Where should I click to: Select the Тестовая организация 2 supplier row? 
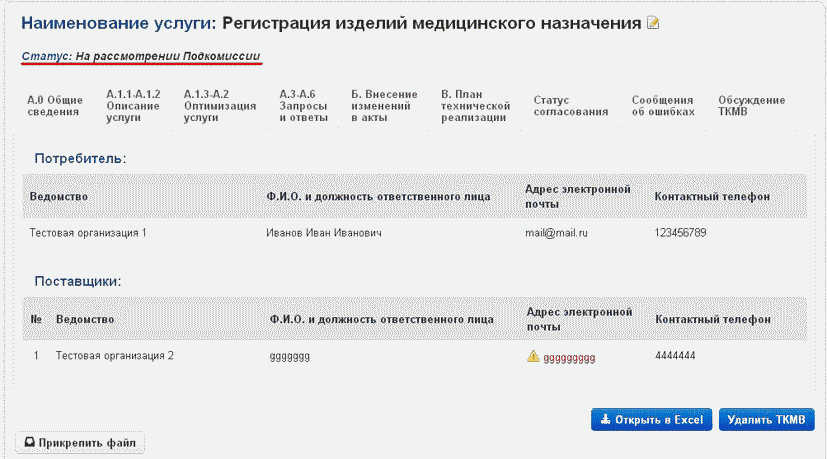115,355
